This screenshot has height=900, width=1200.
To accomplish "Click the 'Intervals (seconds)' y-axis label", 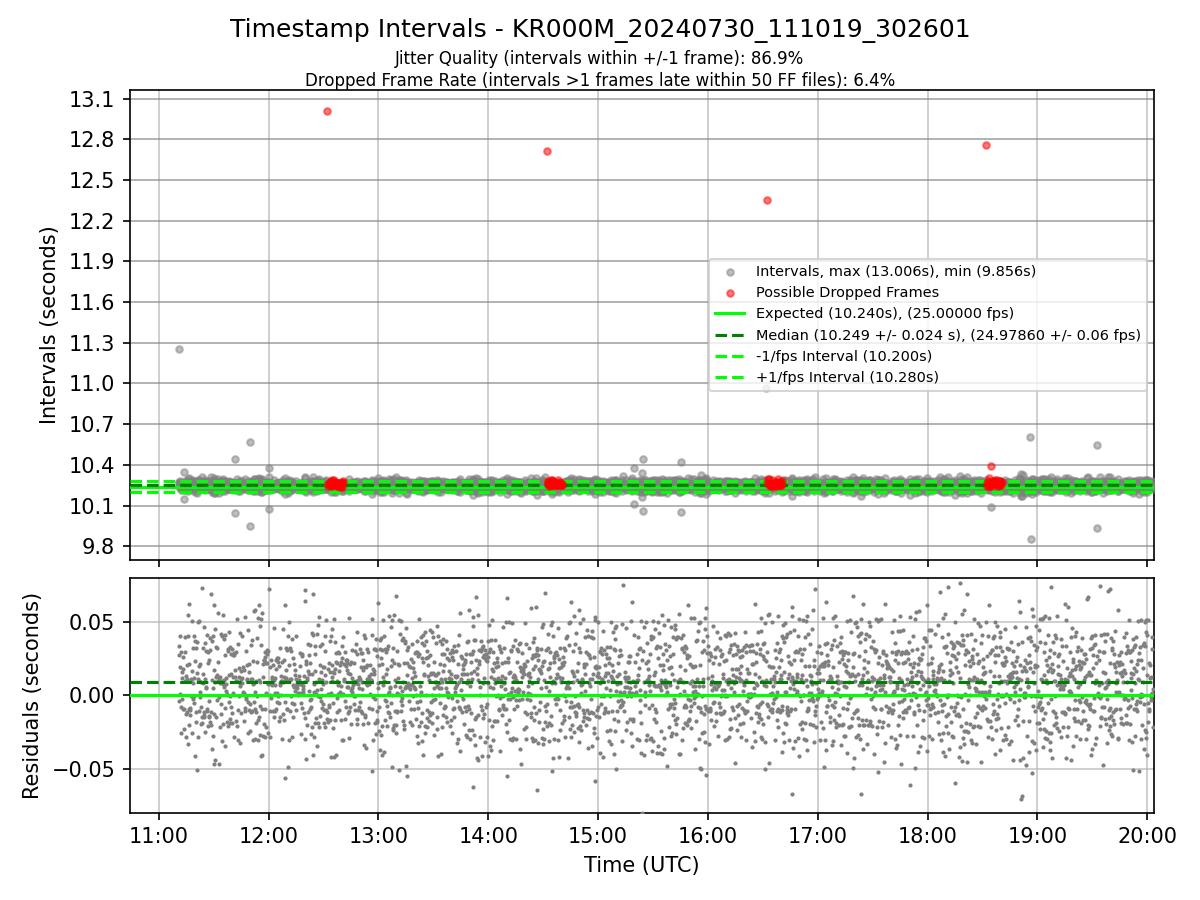I will (x=49, y=325).
